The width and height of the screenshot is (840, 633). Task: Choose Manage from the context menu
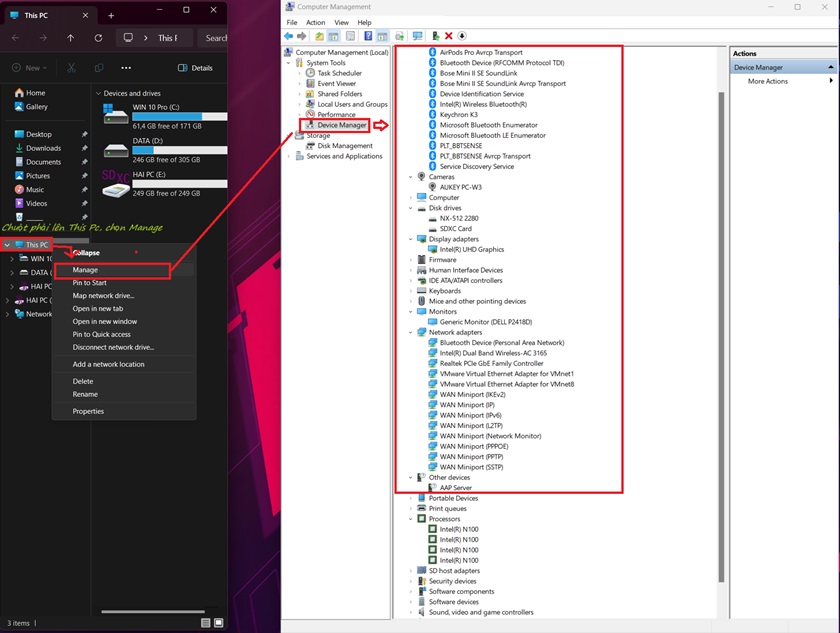(x=85, y=270)
